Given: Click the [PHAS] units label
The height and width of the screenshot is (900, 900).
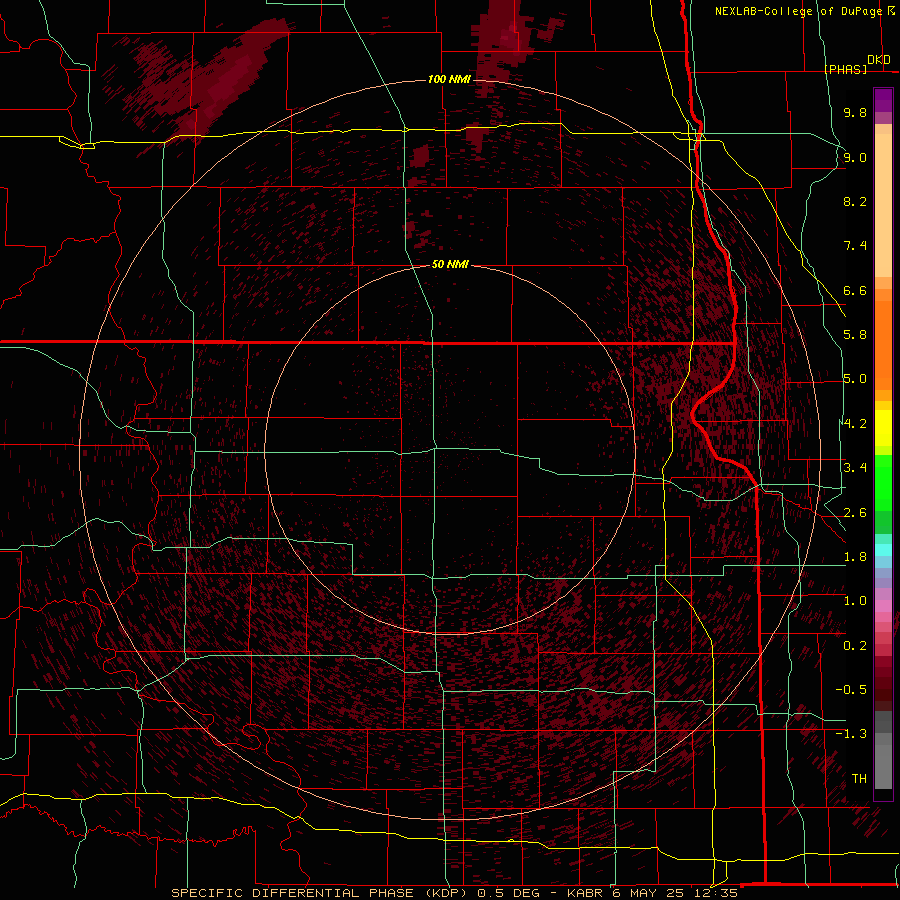Looking at the screenshot, I should (845, 69).
